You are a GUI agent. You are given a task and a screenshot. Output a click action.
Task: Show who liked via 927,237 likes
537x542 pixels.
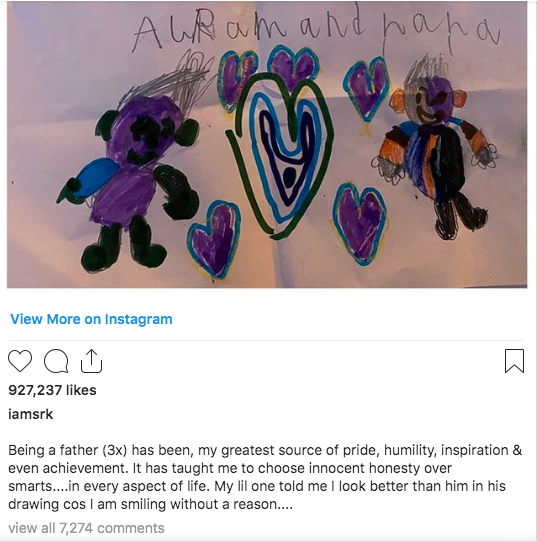click(x=52, y=390)
